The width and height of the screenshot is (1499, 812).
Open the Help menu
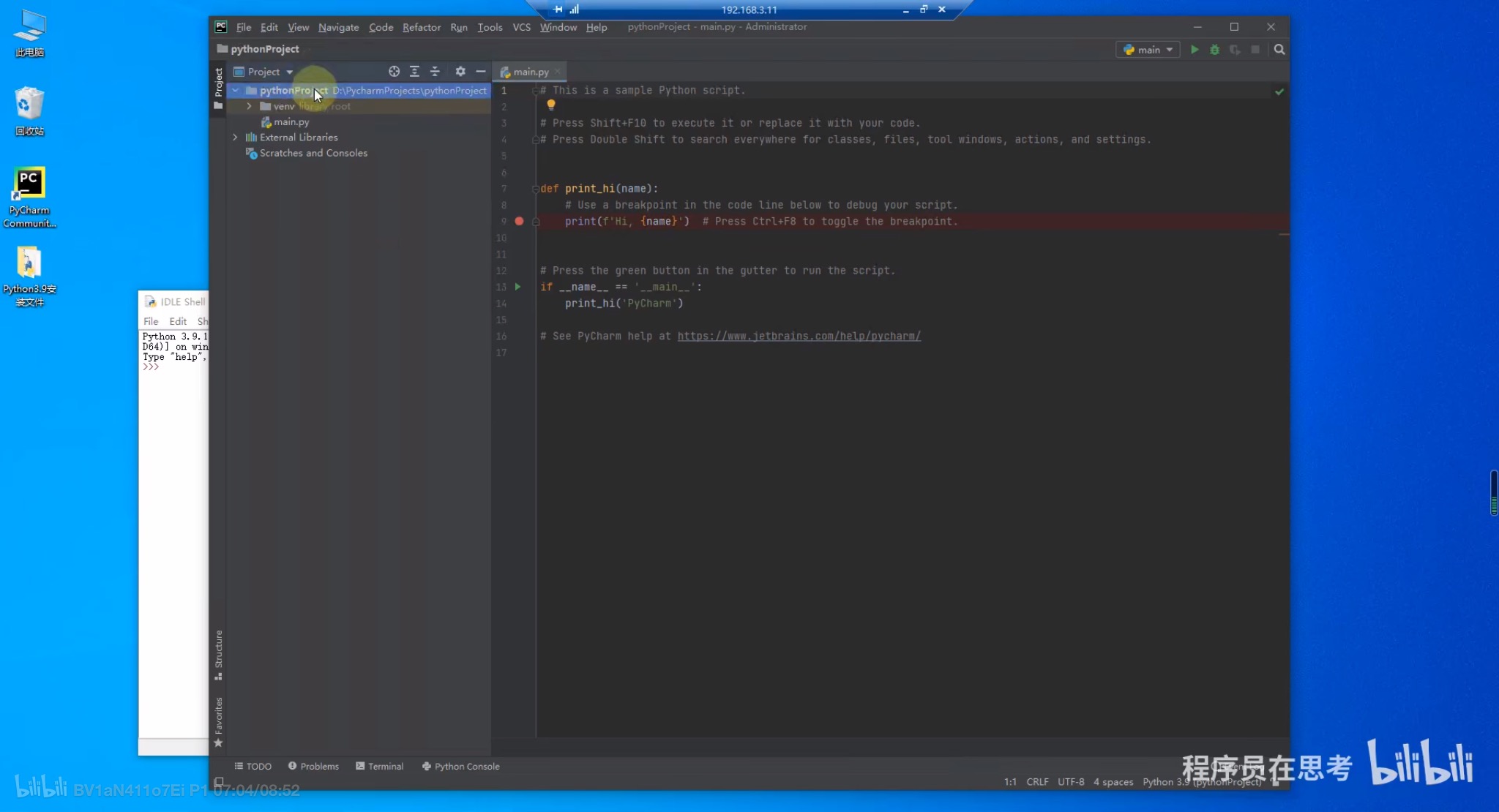click(597, 27)
